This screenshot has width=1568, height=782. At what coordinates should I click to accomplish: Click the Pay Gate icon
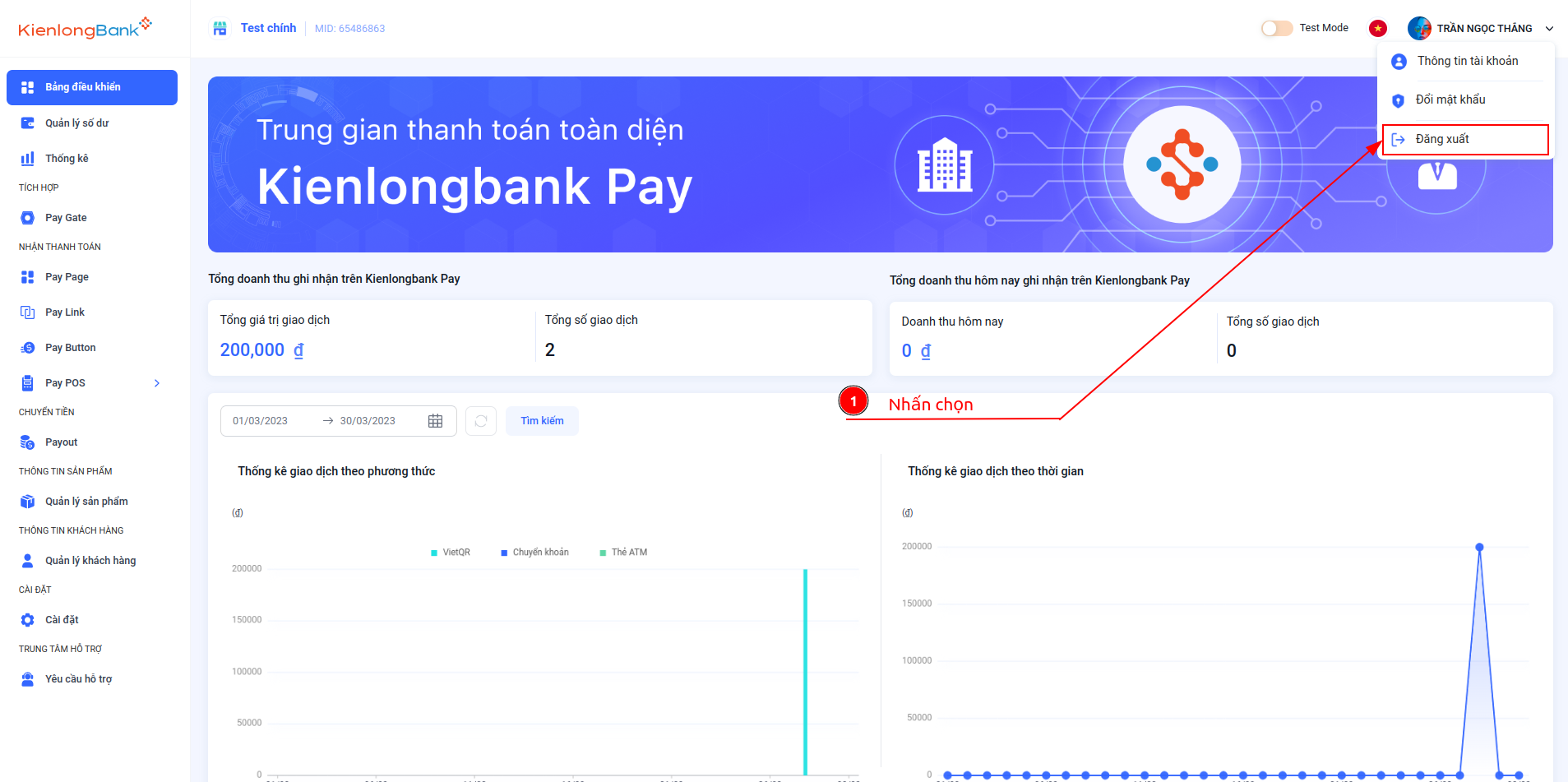click(x=27, y=218)
